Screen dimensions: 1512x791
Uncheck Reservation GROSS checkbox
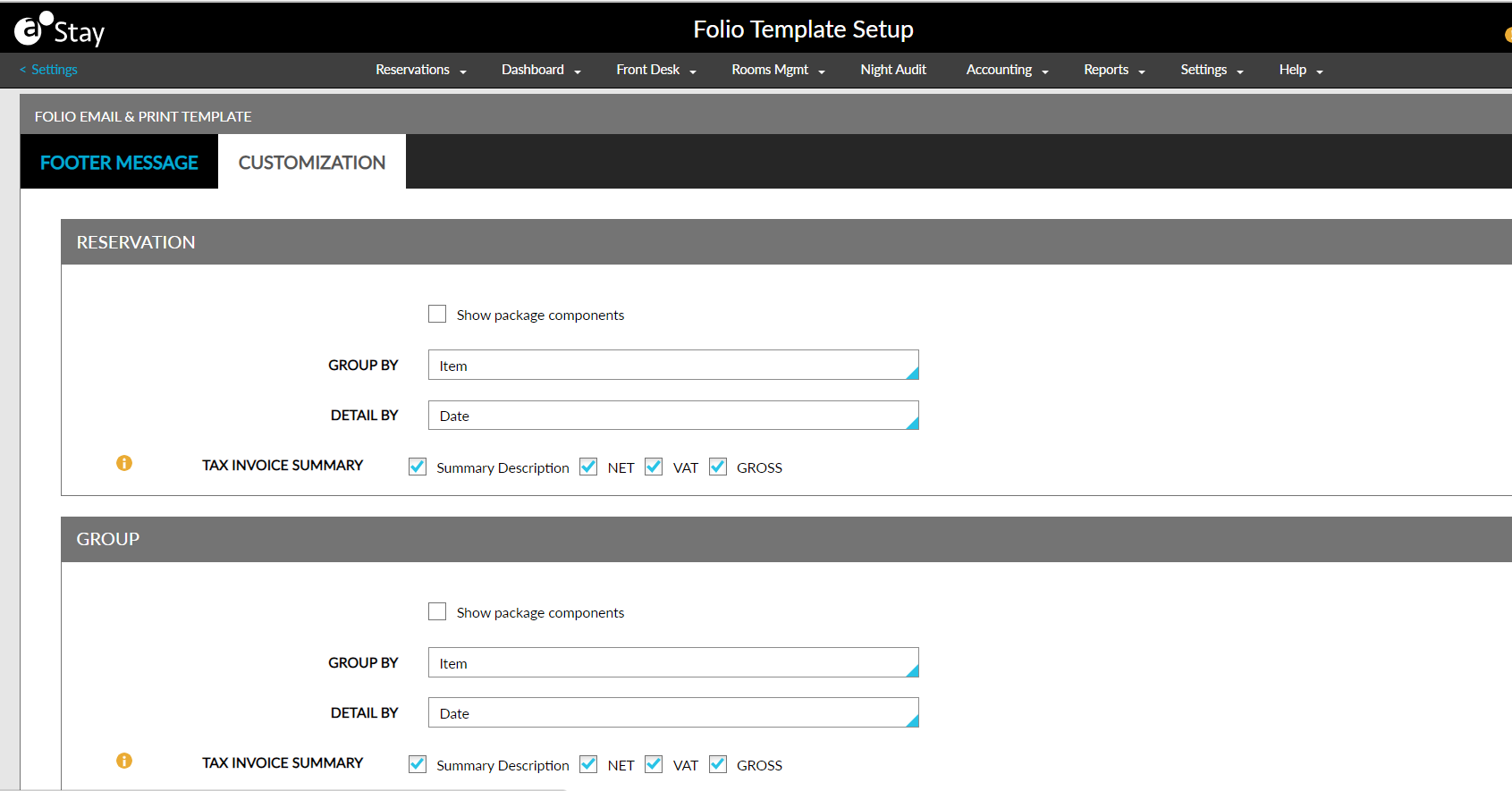[x=718, y=467]
